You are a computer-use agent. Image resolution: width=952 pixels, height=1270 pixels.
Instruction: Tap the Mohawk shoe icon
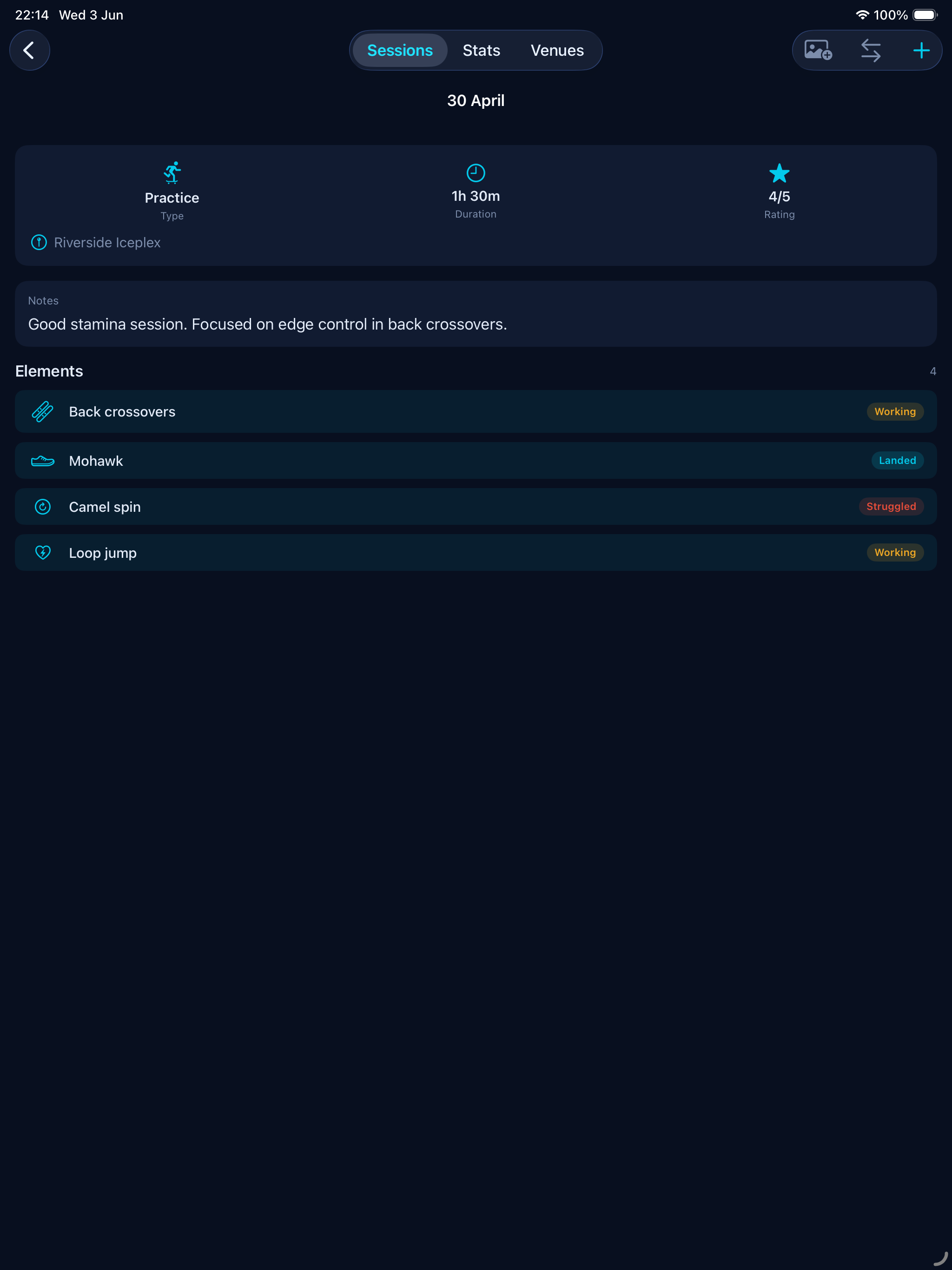click(42, 461)
